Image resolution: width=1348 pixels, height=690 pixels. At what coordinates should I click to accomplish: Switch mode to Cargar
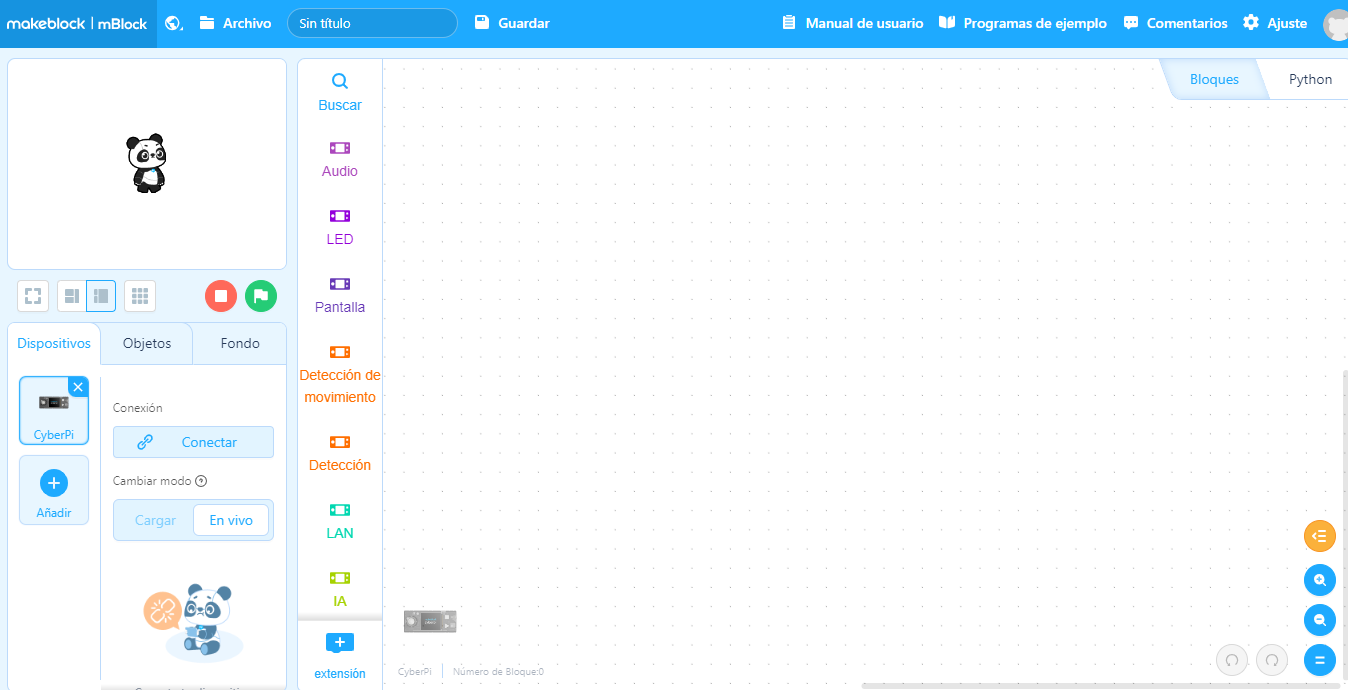coord(155,520)
